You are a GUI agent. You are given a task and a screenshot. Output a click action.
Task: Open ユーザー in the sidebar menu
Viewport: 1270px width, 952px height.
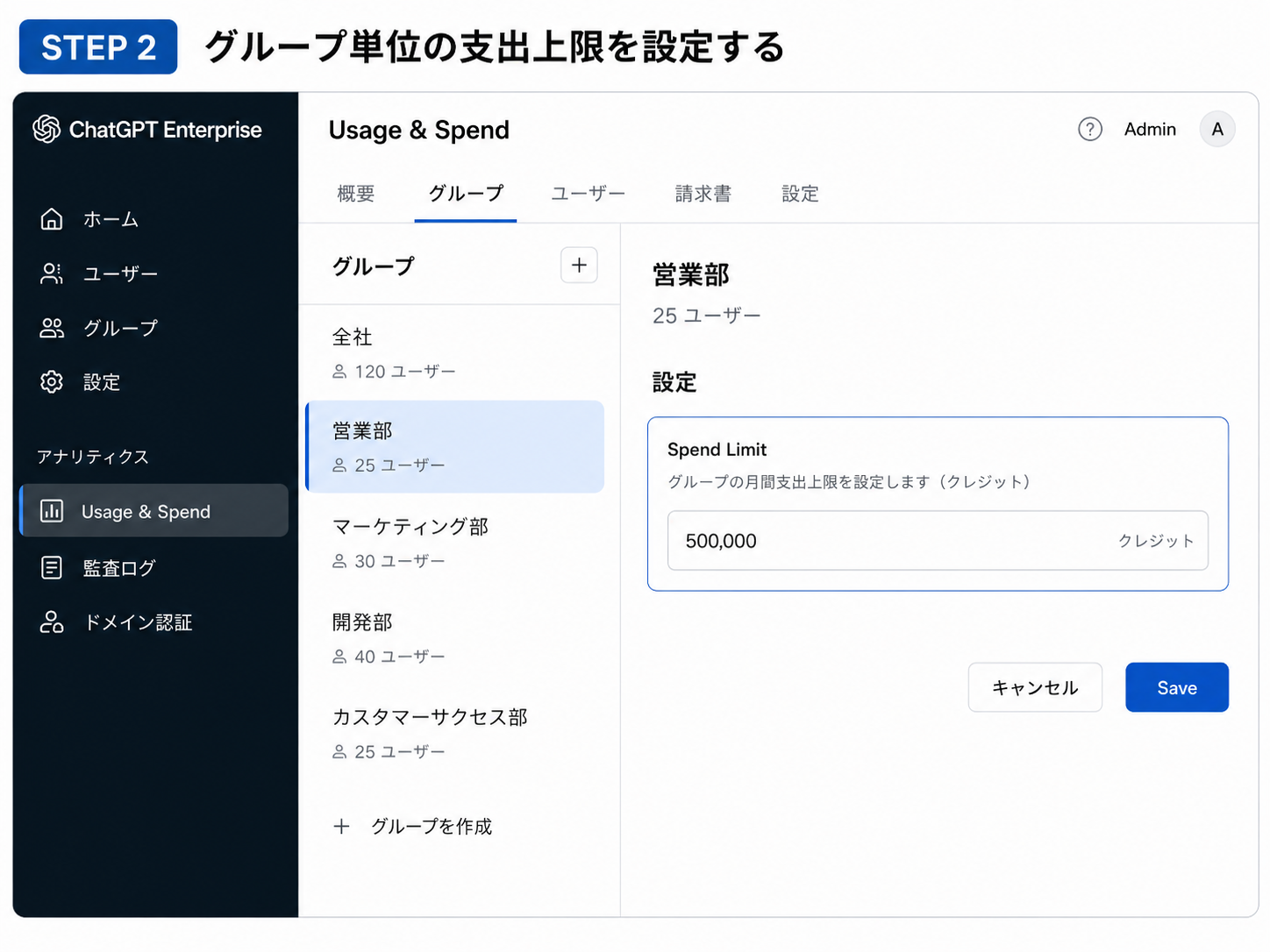point(120,274)
